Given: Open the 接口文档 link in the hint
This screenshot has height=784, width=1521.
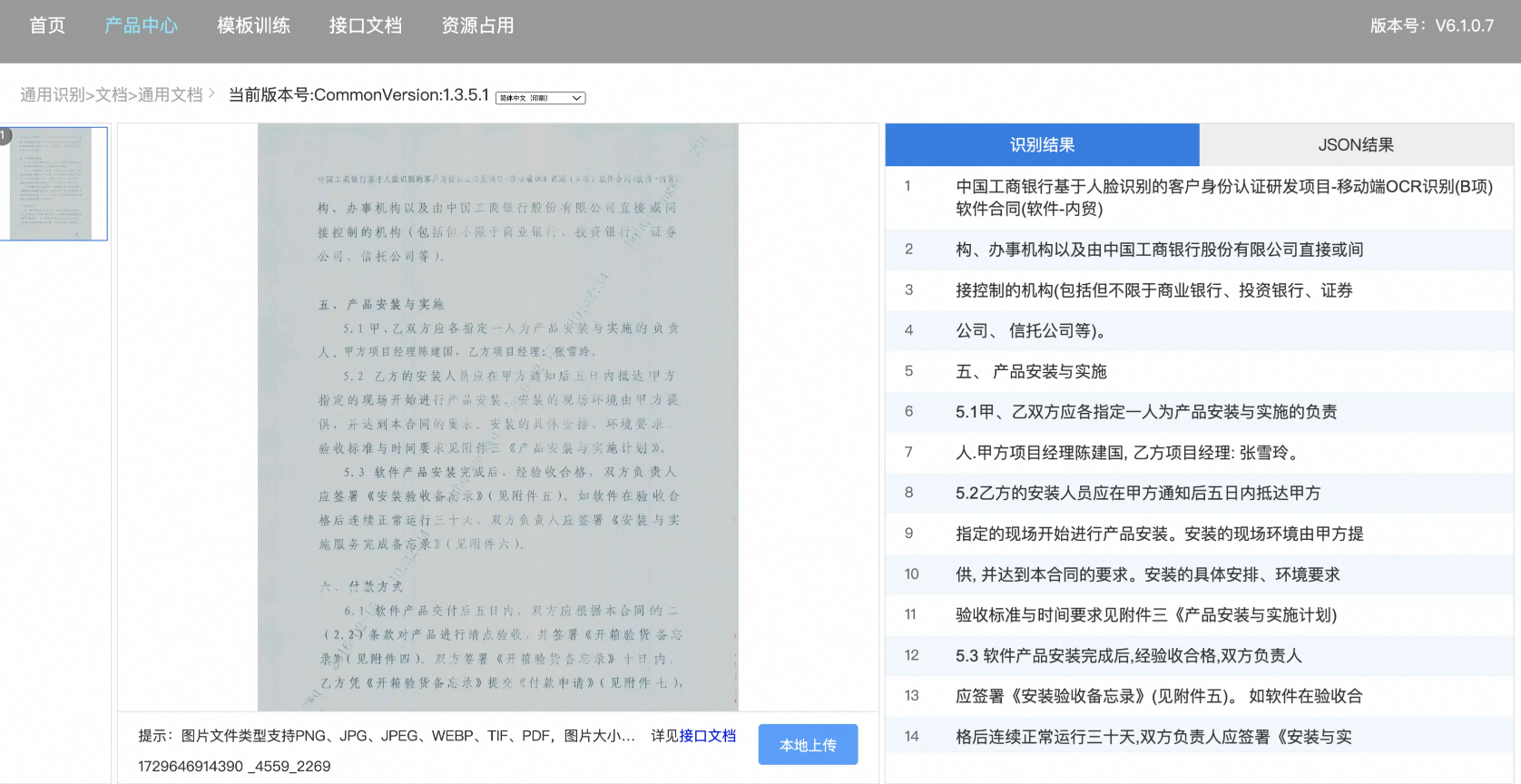Looking at the screenshot, I should (x=708, y=736).
